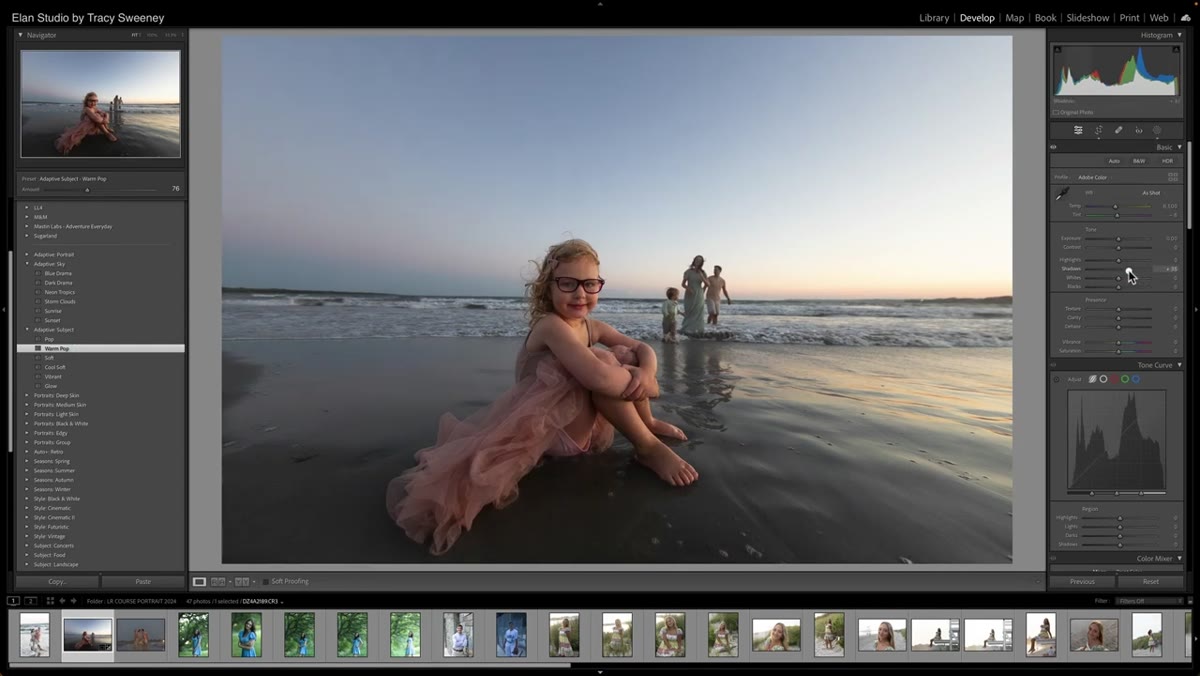This screenshot has width=1200, height=676.
Task: Toggle histogram shadow clipping indicator
Action: [1057, 50]
